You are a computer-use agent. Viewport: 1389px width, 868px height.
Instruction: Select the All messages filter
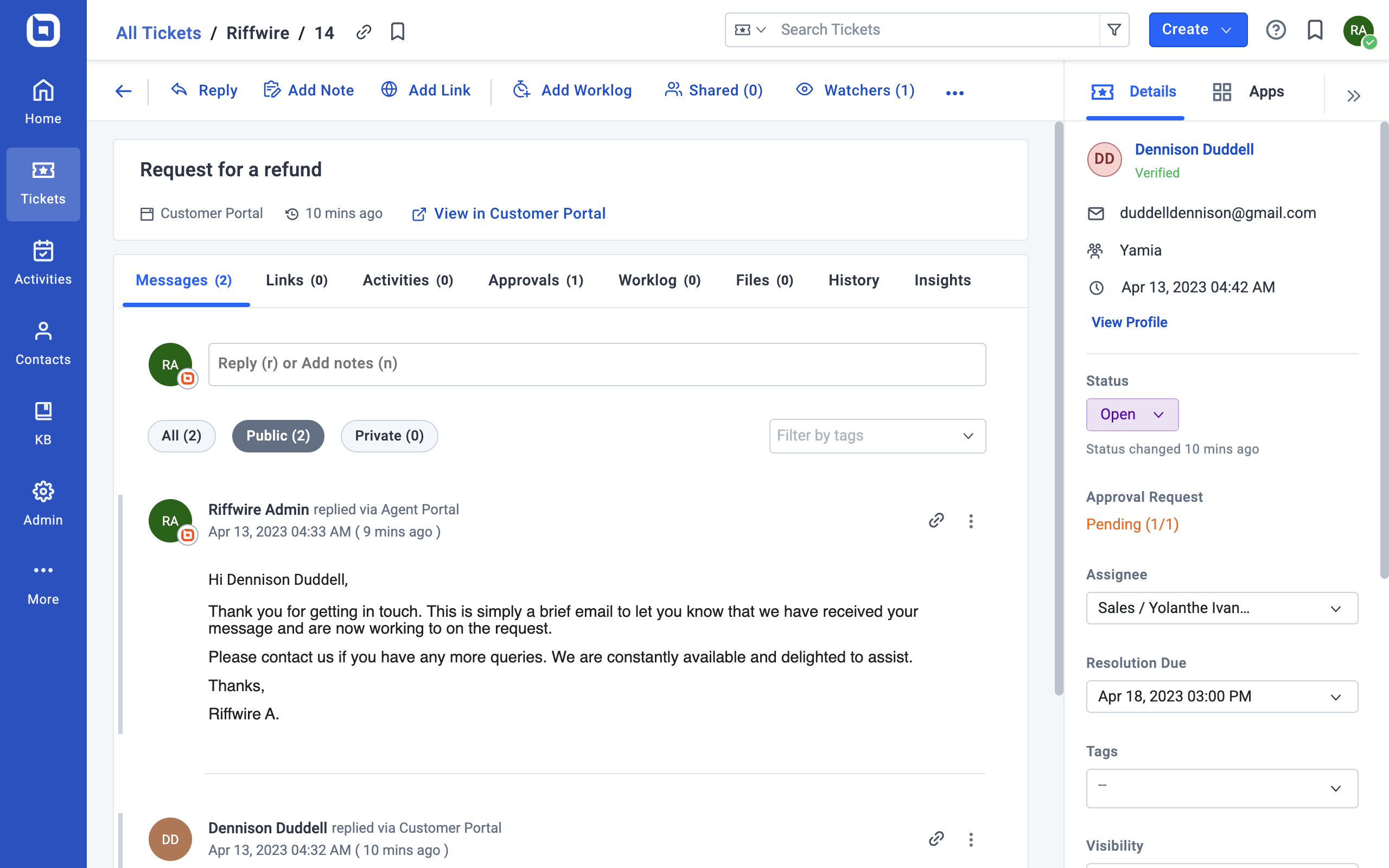pyautogui.click(x=181, y=436)
